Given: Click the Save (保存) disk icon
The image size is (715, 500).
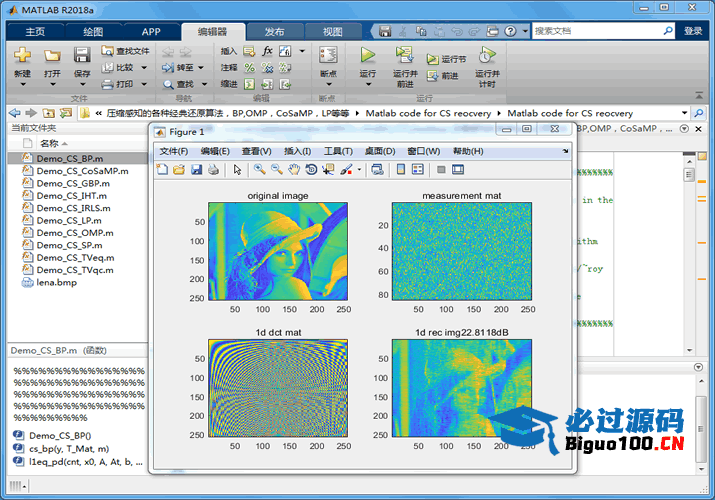Looking at the screenshot, I should click(x=82, y=55).
